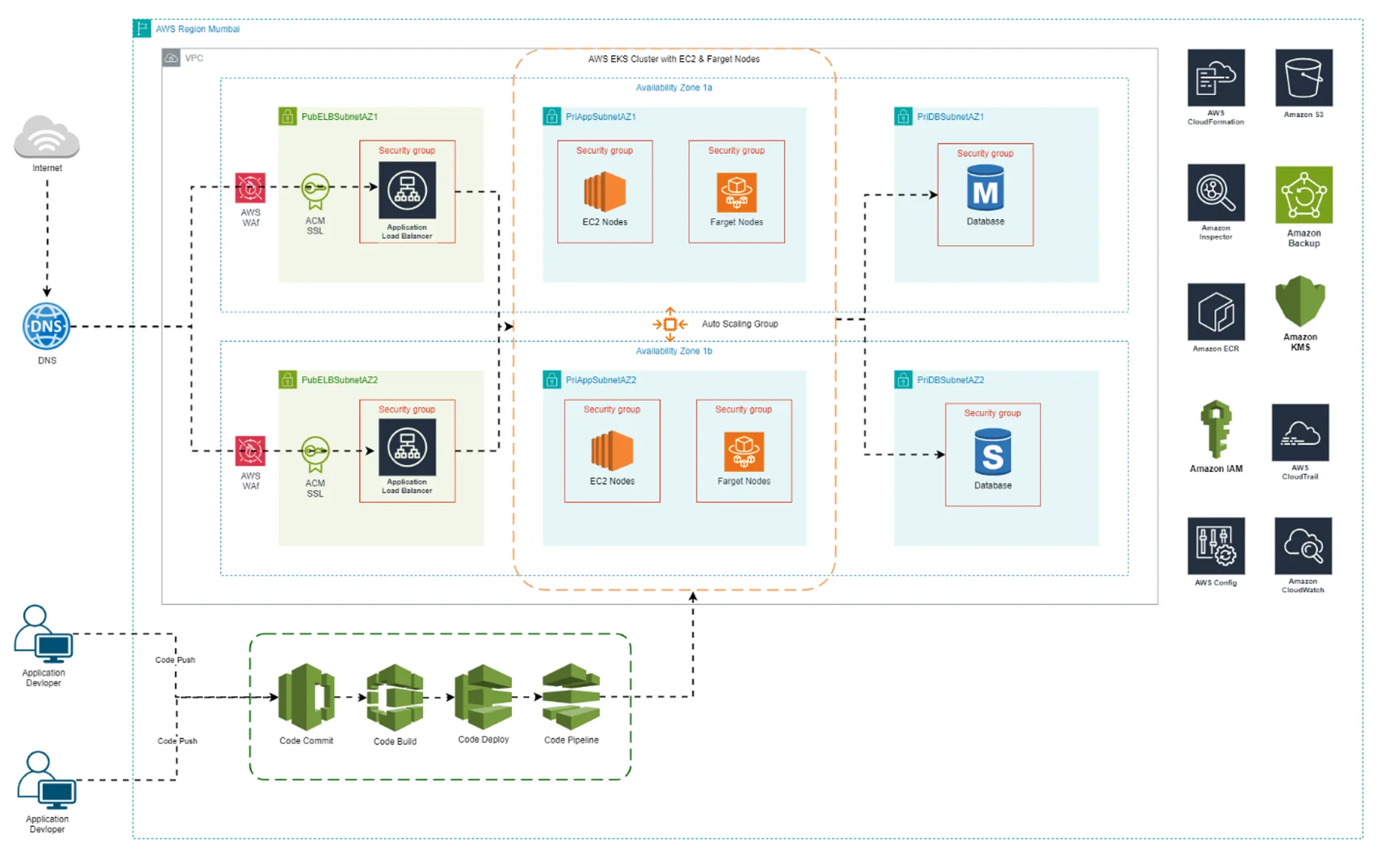Viewport: 1385px width, 868px height.
Task: Click the Code Build icon
Action: (x=395, y=698)
